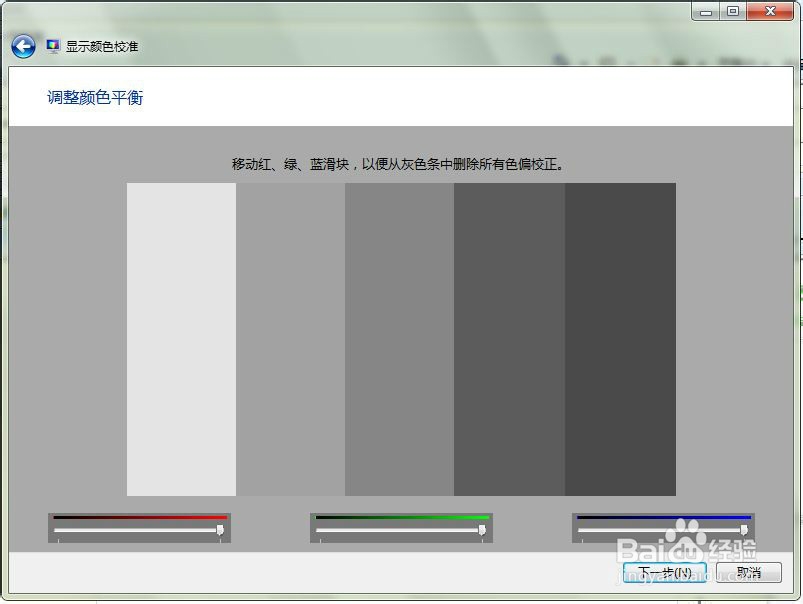Click the 调整颜色平衡 heading text

click(95, 97)
